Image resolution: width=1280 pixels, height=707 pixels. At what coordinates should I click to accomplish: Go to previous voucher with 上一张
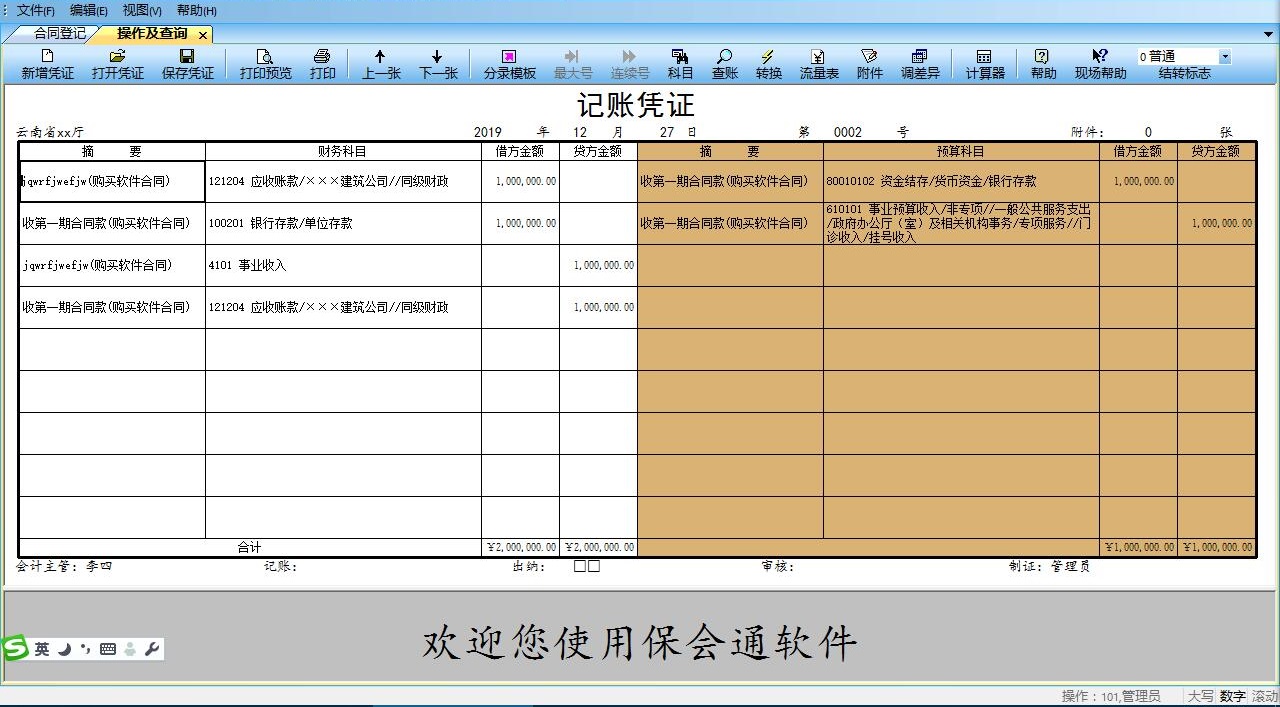[380, 63]
